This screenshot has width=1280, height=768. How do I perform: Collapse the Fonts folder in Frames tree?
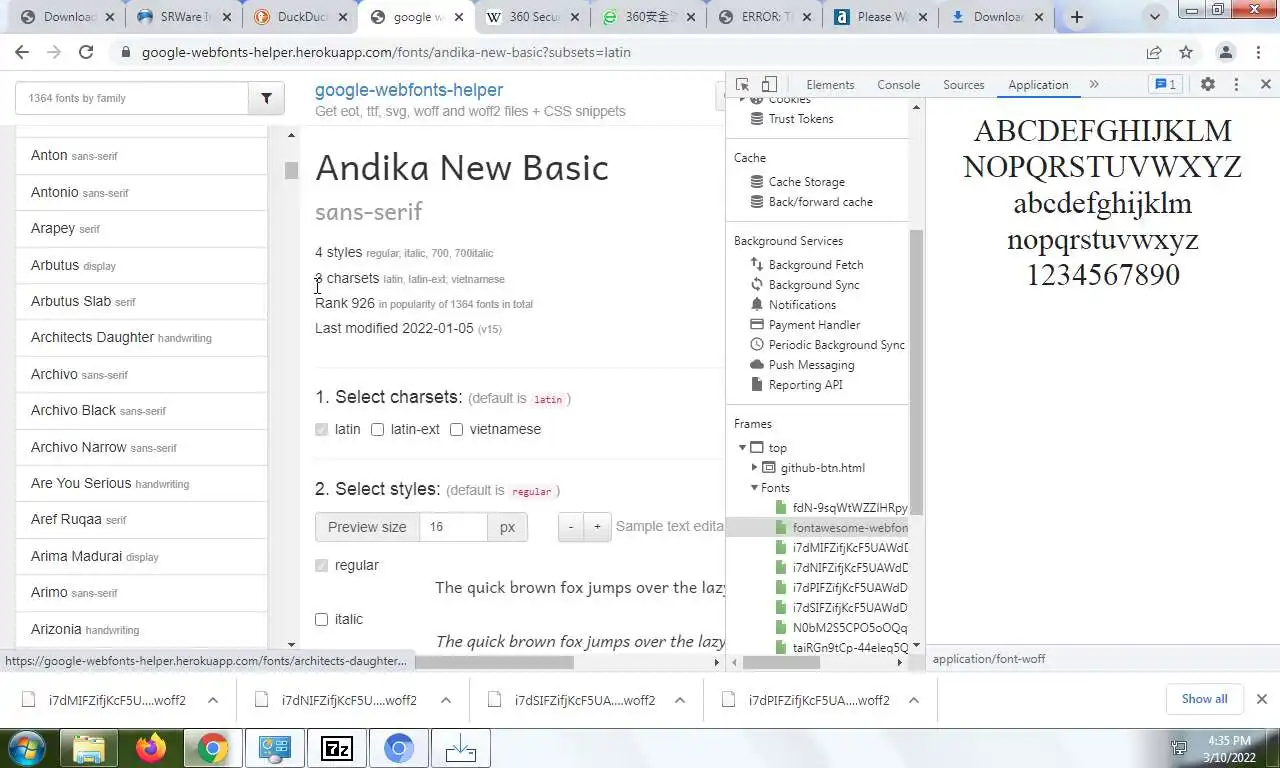coord(755,488)
